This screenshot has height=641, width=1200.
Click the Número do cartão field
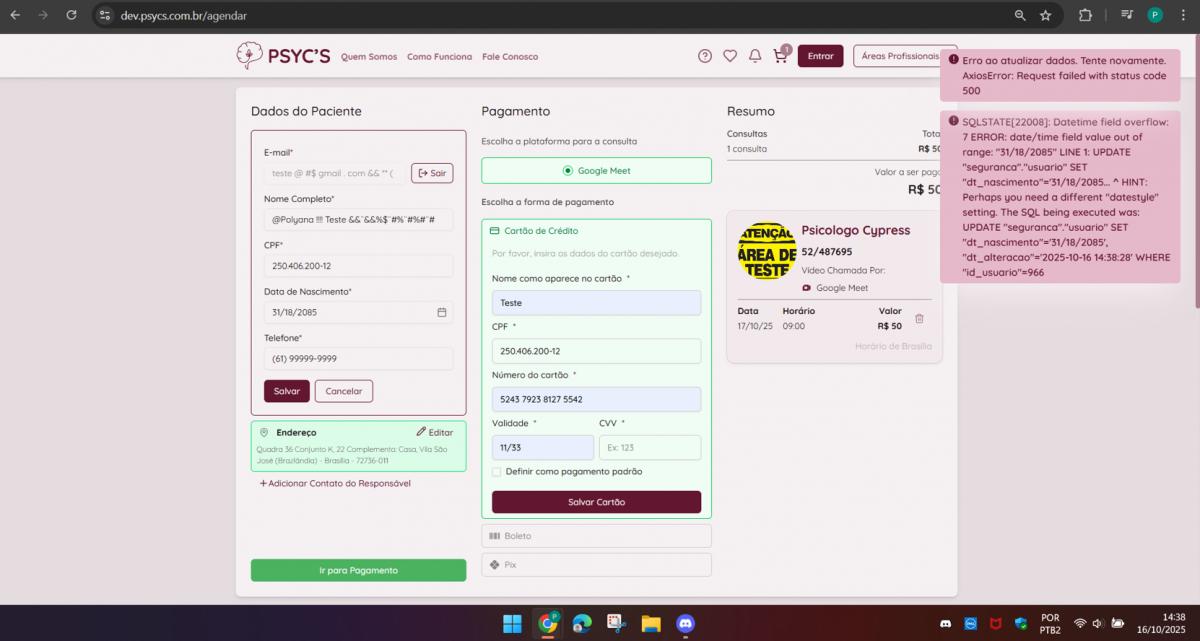596,399
